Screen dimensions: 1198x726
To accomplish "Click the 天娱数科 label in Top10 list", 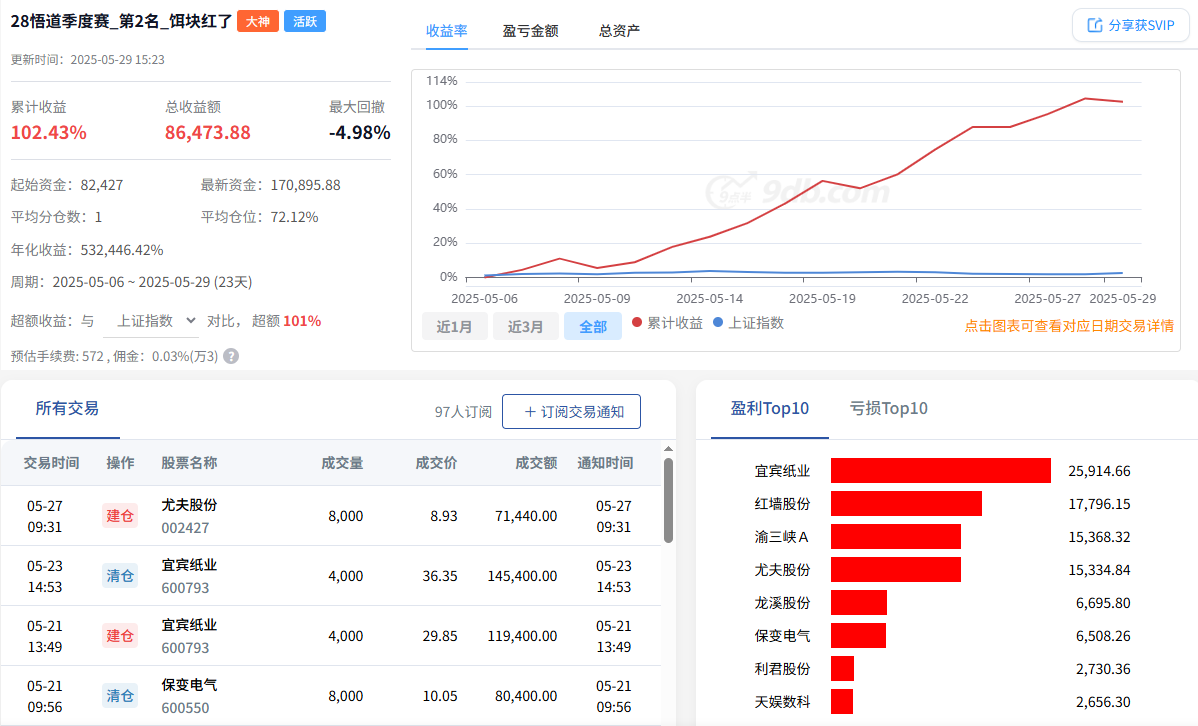I will point(782,701).
